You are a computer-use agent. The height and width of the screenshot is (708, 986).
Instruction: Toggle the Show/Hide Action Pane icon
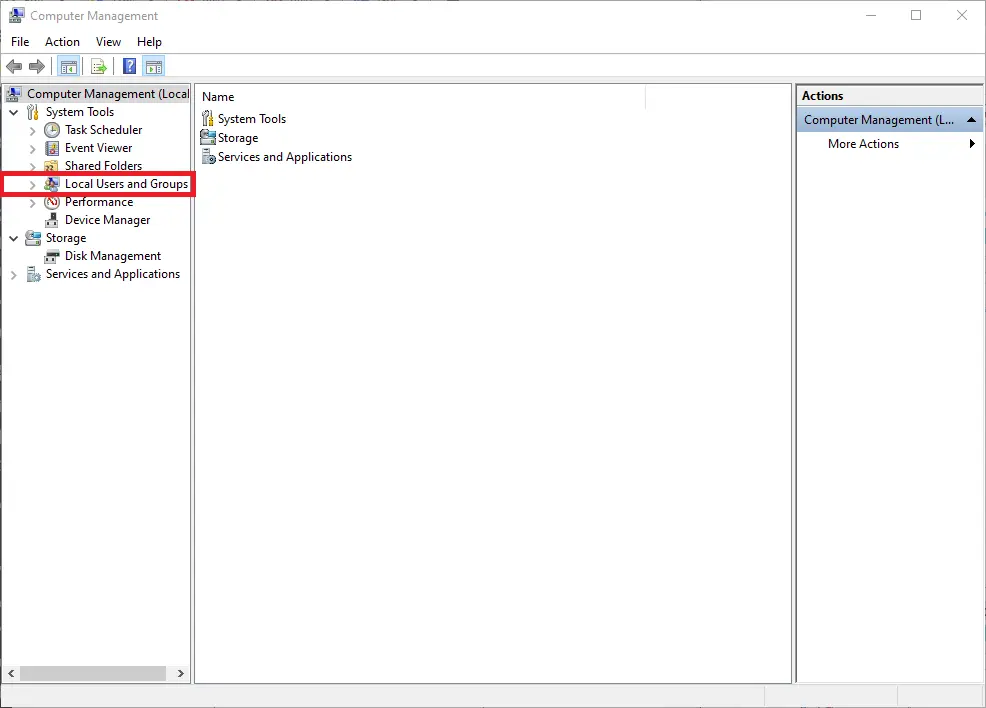[x=153, y=66]
